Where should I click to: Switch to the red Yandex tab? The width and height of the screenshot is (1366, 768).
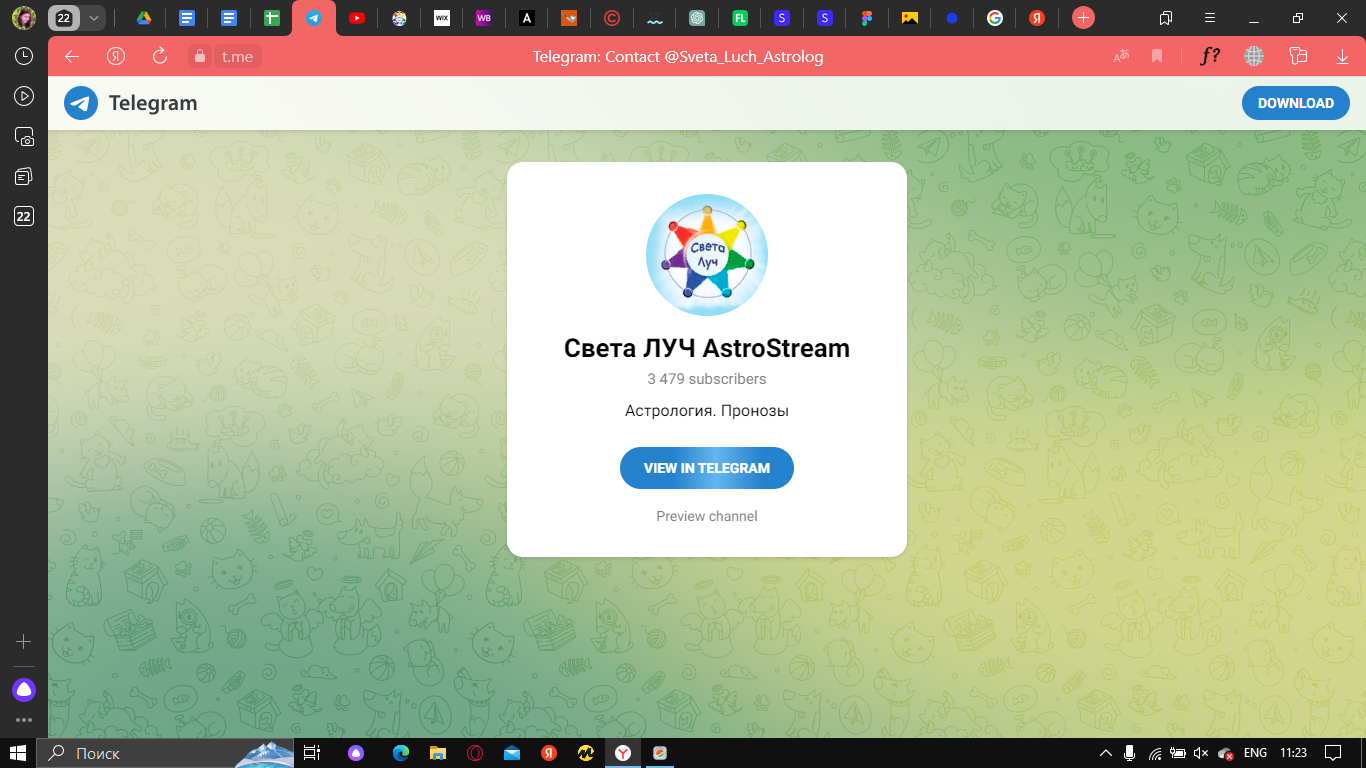click(1037, 18)
